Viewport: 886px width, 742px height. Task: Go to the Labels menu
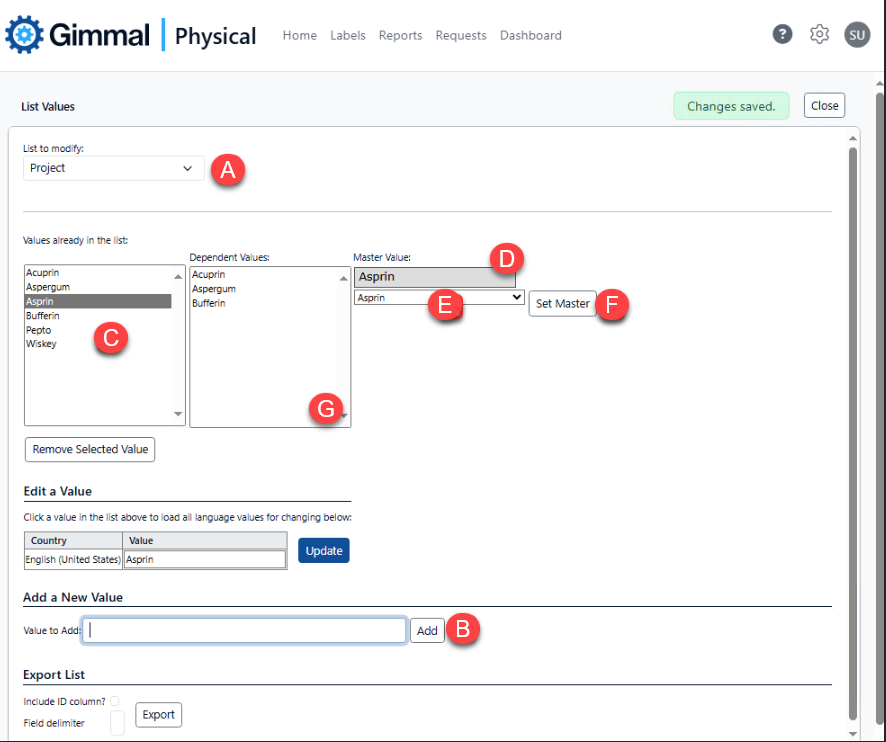[x=347, y=35]
